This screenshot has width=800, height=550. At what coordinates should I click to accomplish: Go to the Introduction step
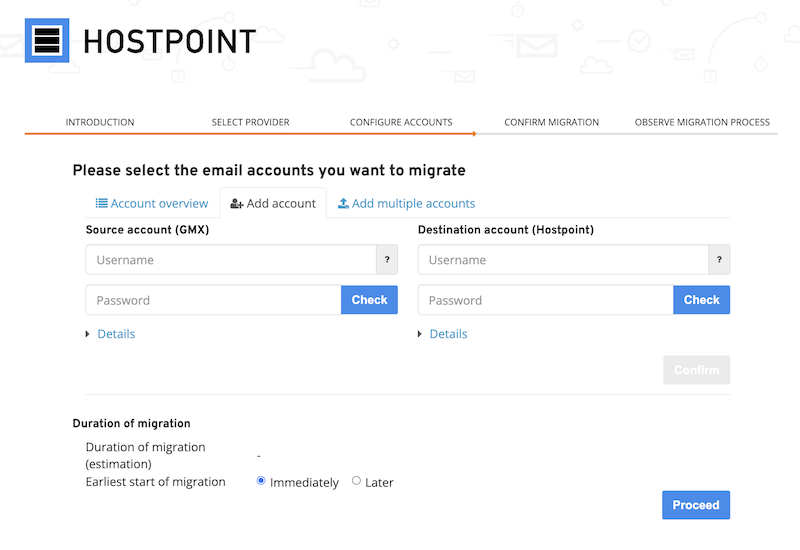[100, 122]
